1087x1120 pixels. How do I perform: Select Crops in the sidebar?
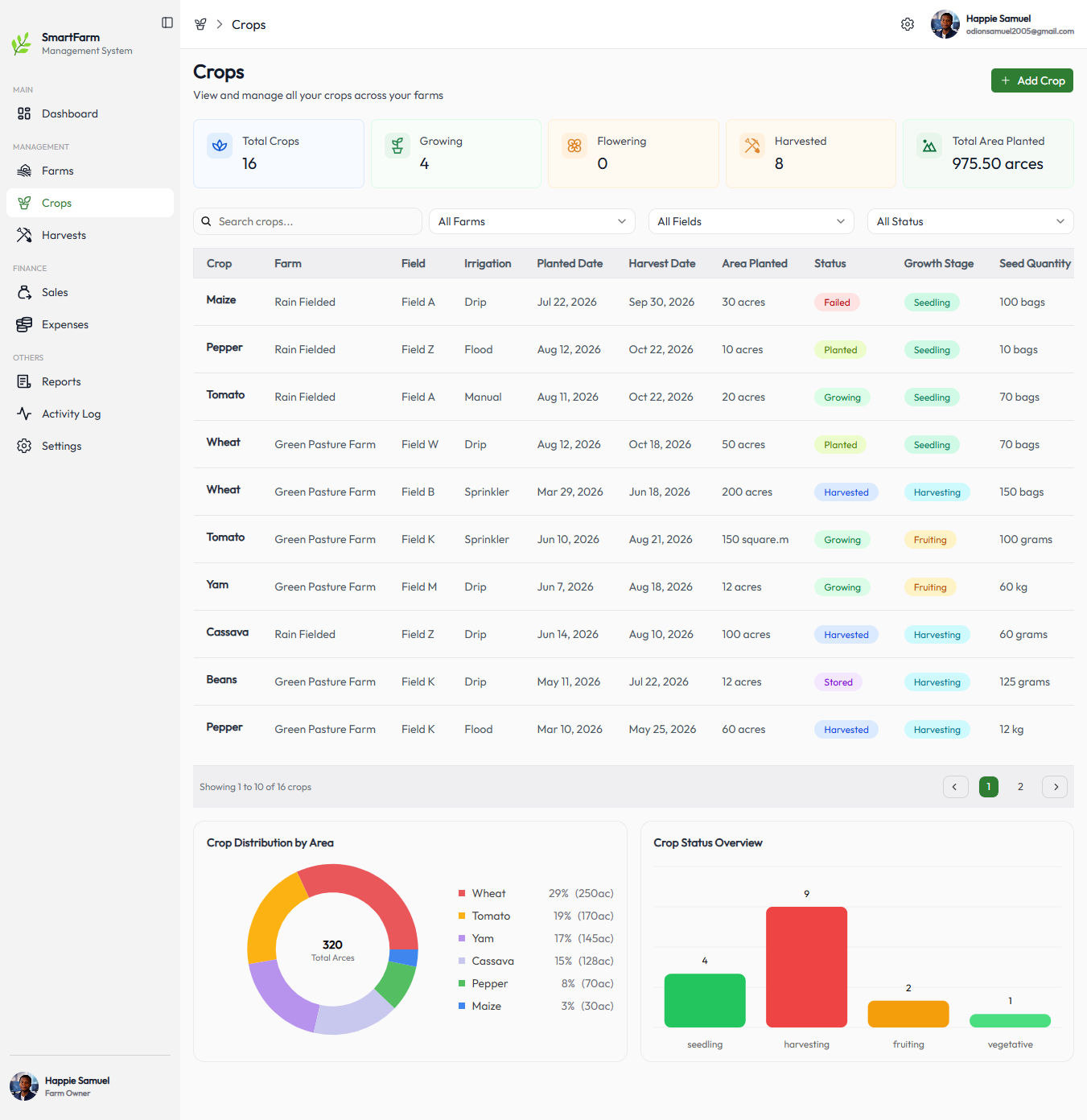click(90, 203)
